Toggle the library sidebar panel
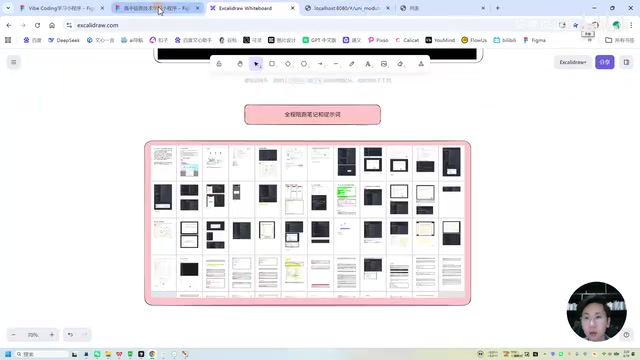 626,62
